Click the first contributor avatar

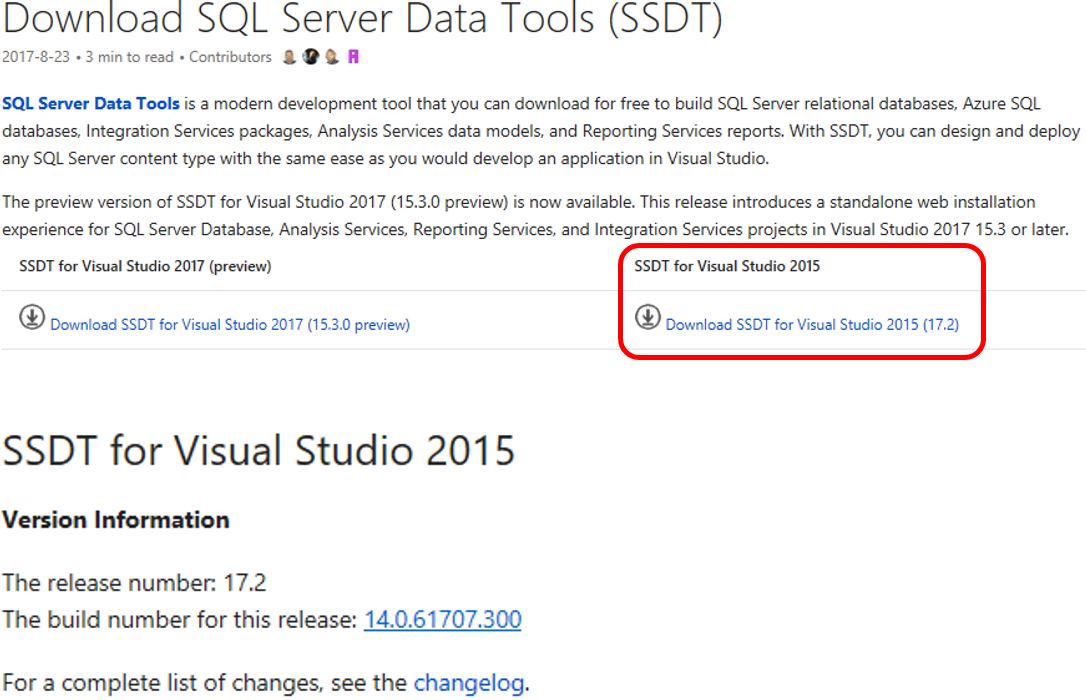[x=290, y=57]
